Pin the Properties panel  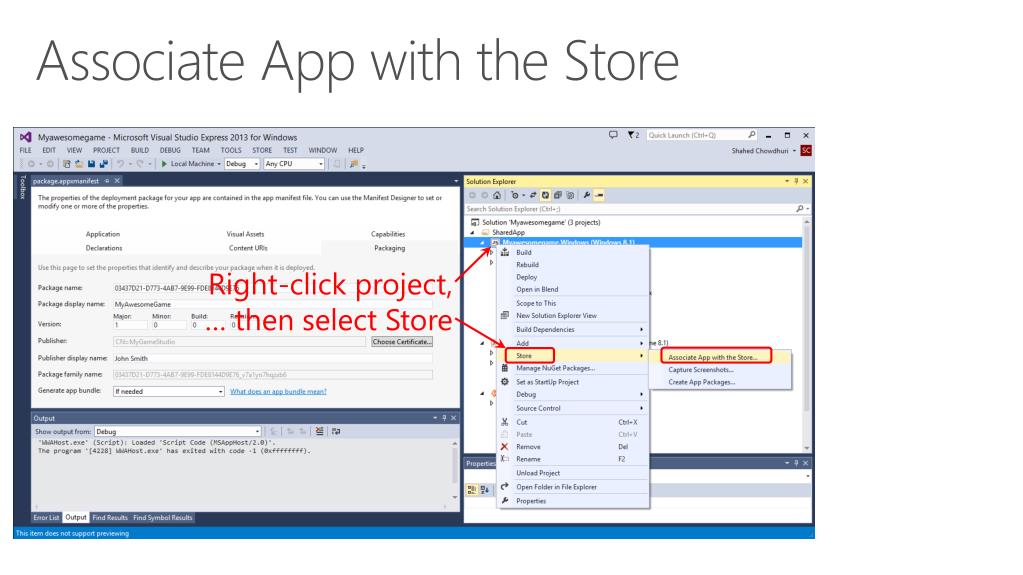[x=796, y=463]
